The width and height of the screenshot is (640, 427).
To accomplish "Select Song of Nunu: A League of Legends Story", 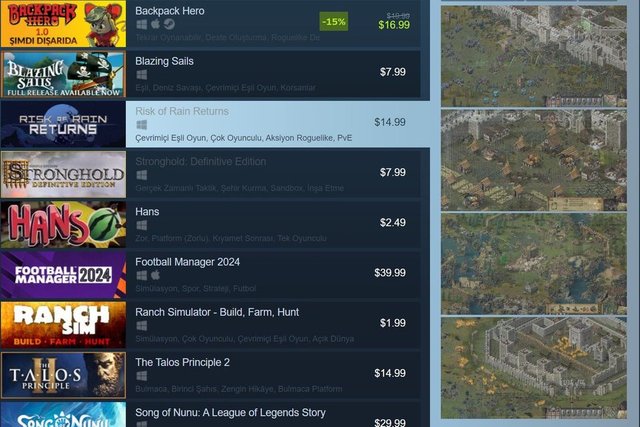I will [230, 413].
